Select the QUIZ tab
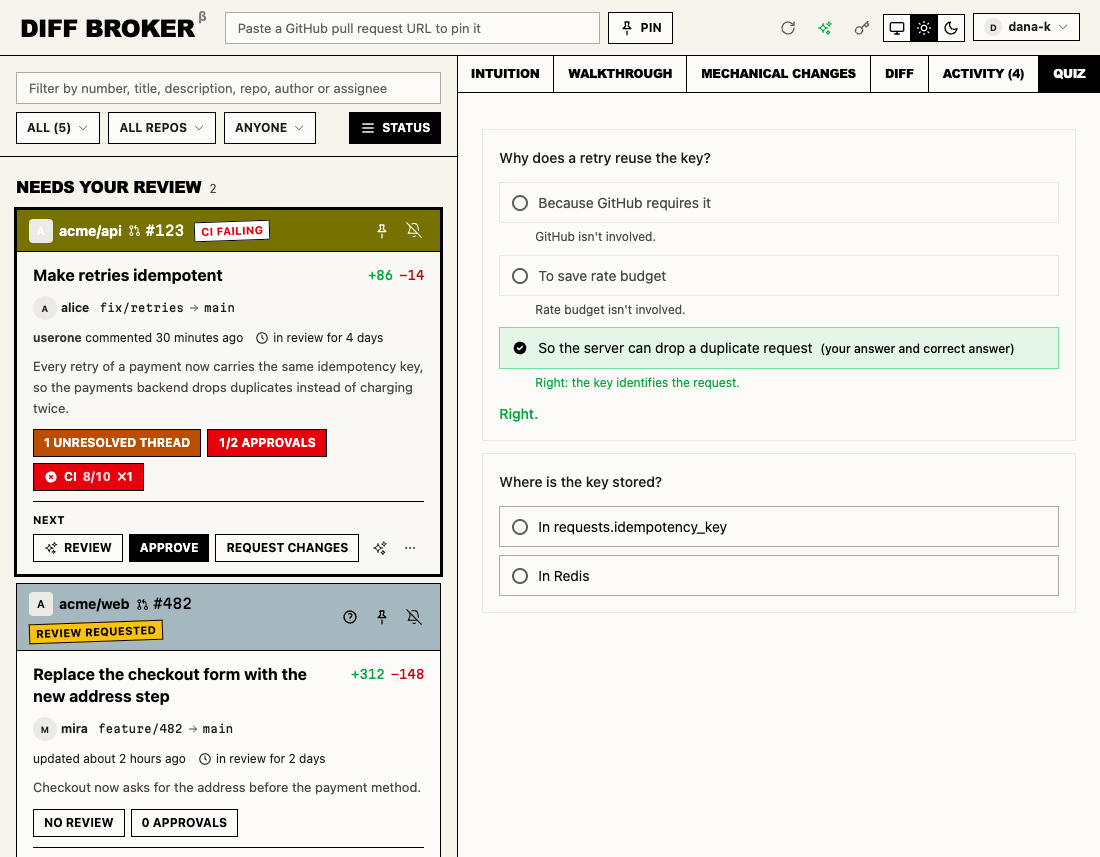Image resolution: width=1100 pixels, height=857 pixels. point(1069,74)
